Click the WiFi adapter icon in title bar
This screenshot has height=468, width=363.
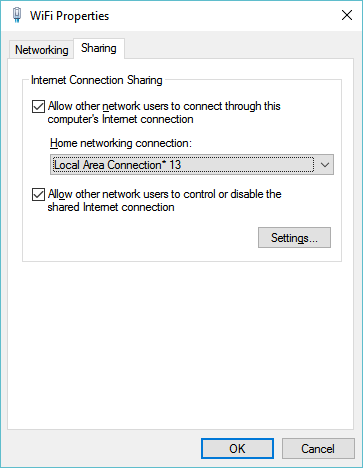click(x=17, y=15)
